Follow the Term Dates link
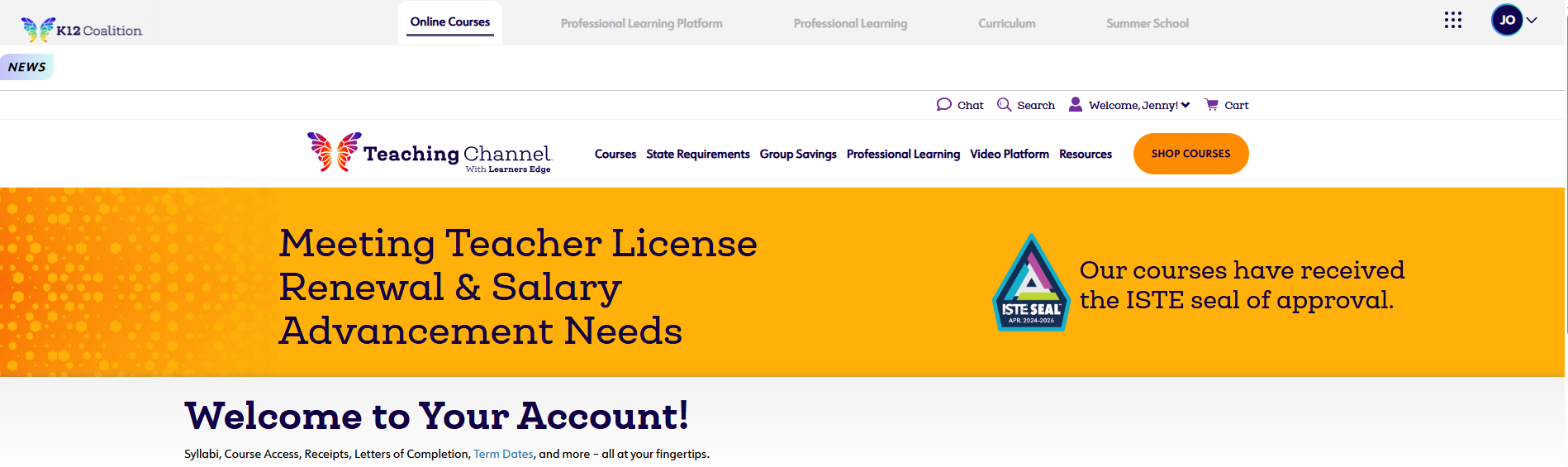 (x=503, y=454)
